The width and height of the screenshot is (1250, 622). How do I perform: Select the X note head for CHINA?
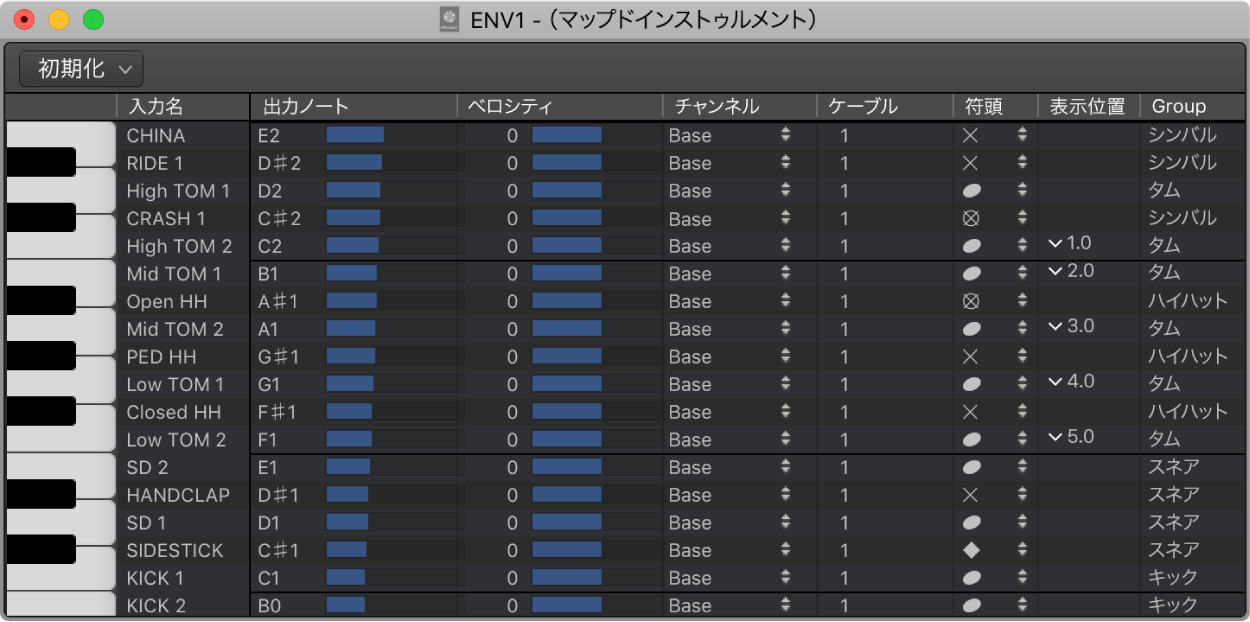click(969, 135)
